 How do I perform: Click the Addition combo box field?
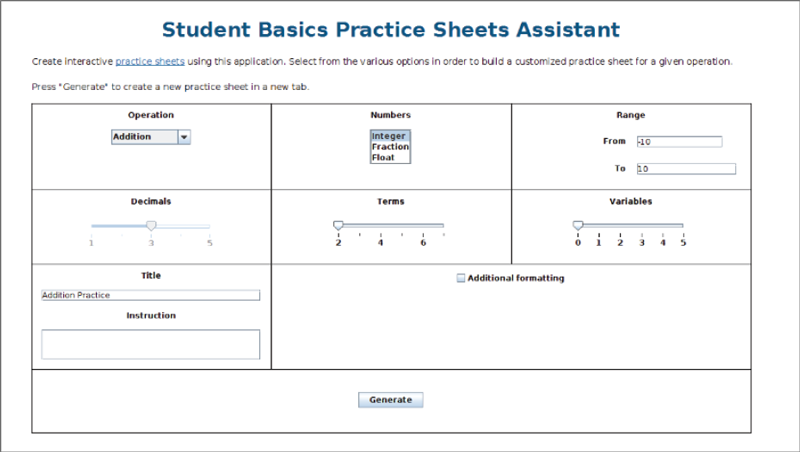coord(144,137)
